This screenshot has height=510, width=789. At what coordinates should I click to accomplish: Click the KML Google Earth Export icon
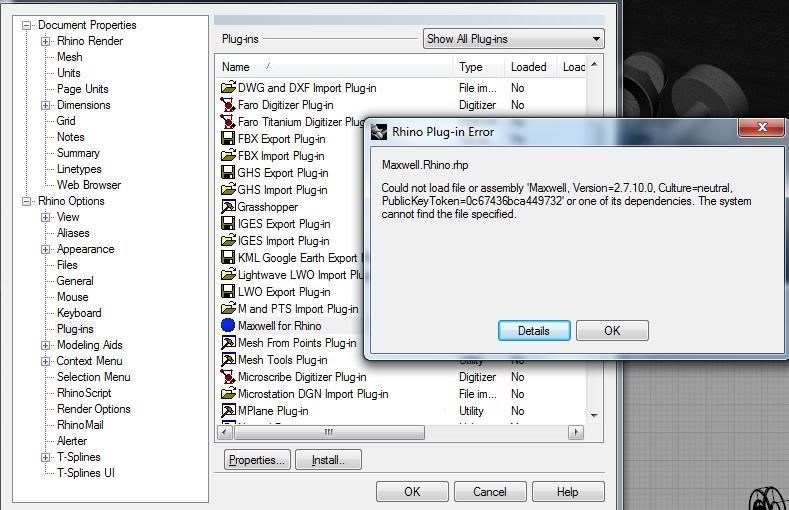pos(228,258)
